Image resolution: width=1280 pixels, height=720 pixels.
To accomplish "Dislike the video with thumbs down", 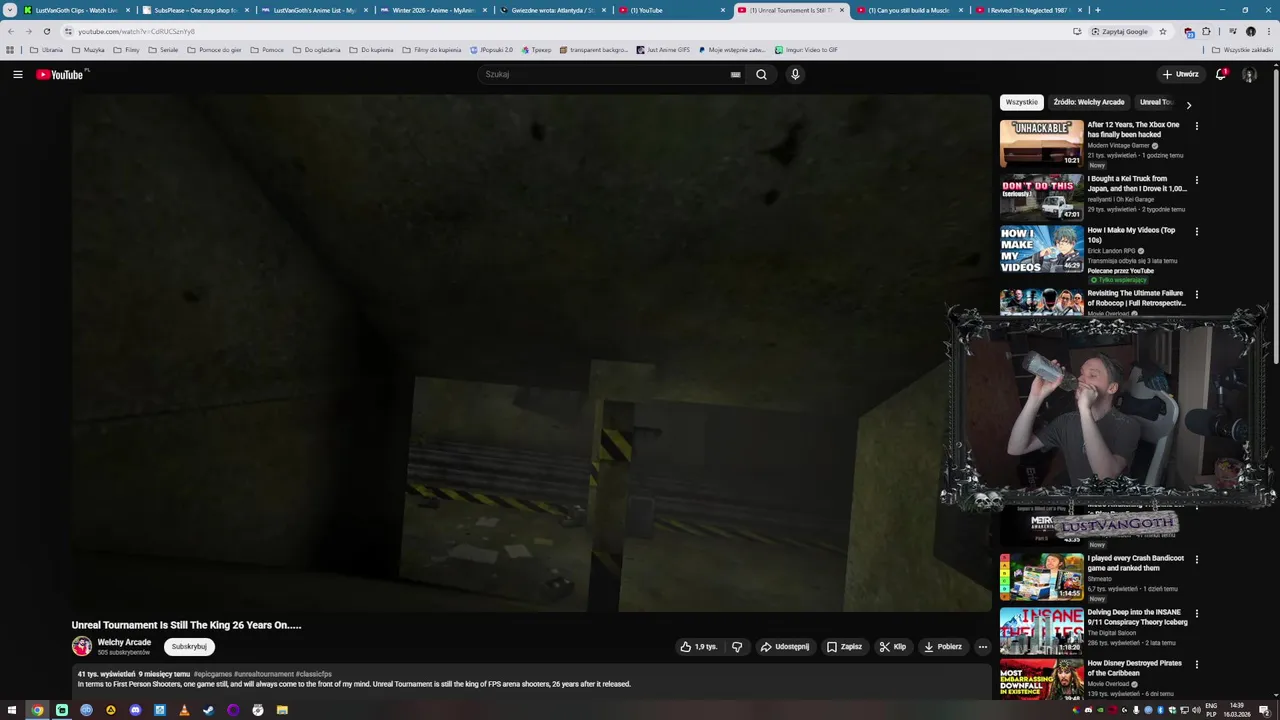I will [737, 647].
